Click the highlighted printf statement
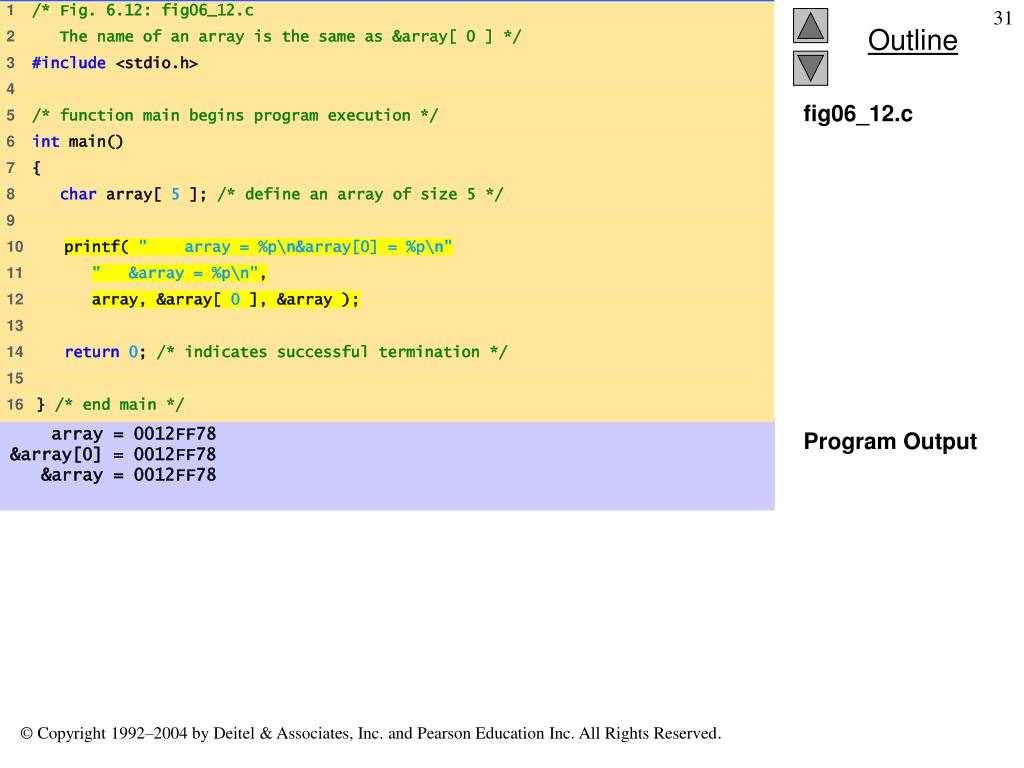Viewport: 1024px width, 768px height. click(x=258, y=247)
